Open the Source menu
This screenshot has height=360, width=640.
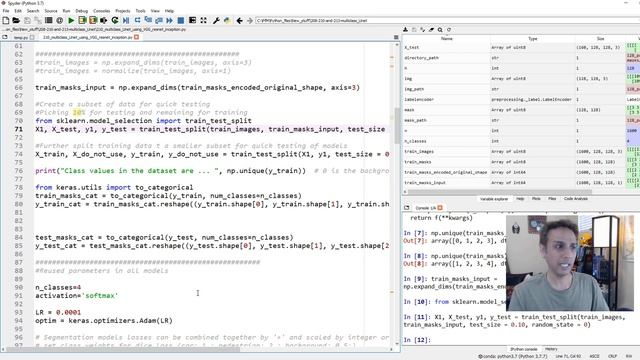(51, 11)
